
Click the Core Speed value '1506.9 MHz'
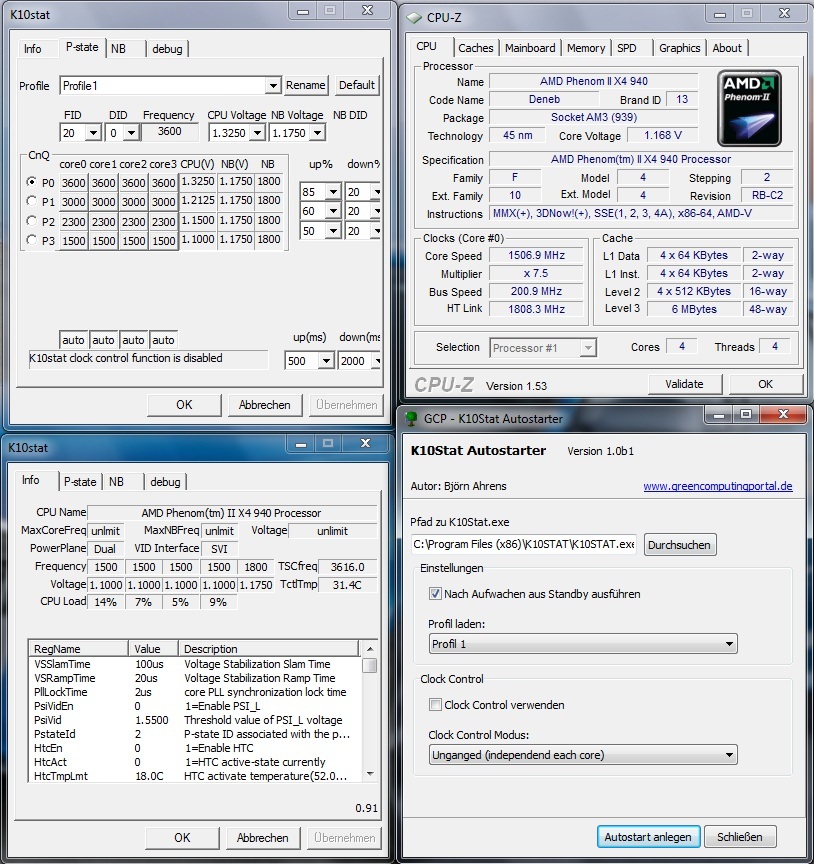pos(536,256)
